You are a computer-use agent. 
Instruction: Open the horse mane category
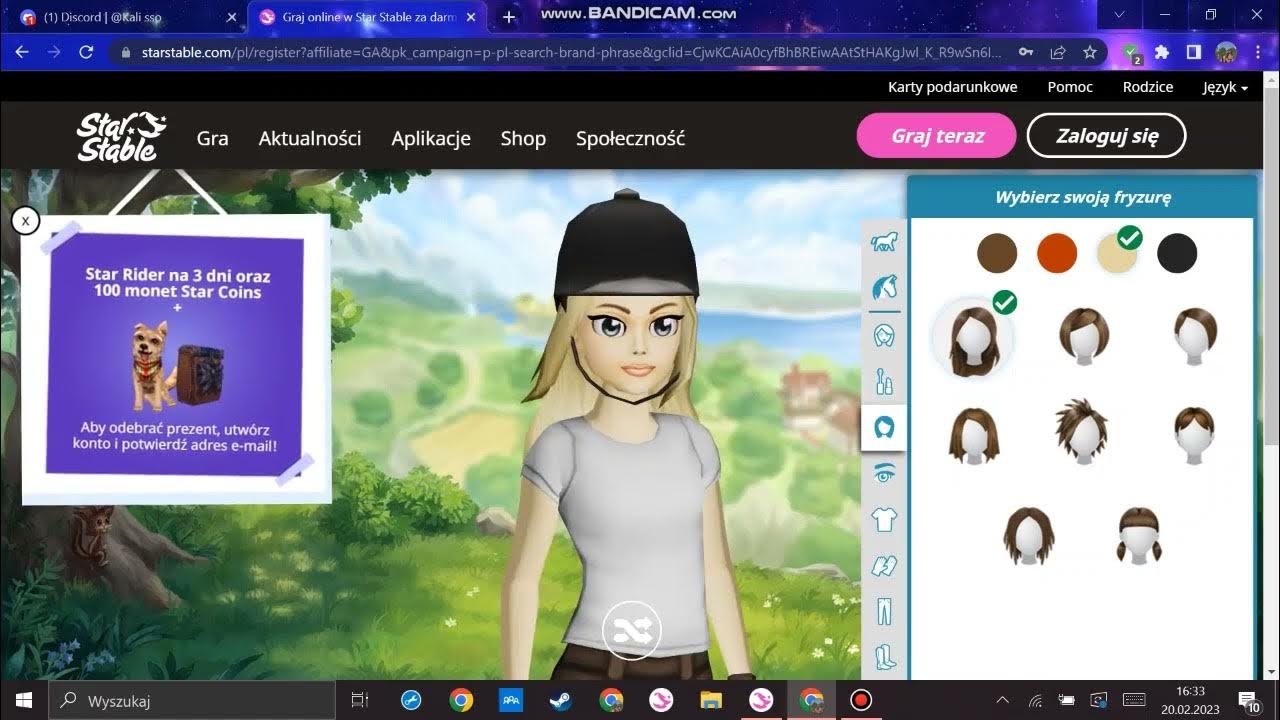coord(884,287)
